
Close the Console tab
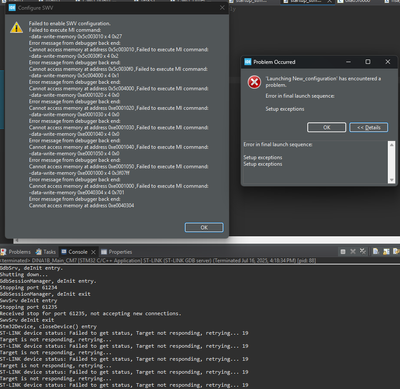pyautogui.click(x=93, y=252)
